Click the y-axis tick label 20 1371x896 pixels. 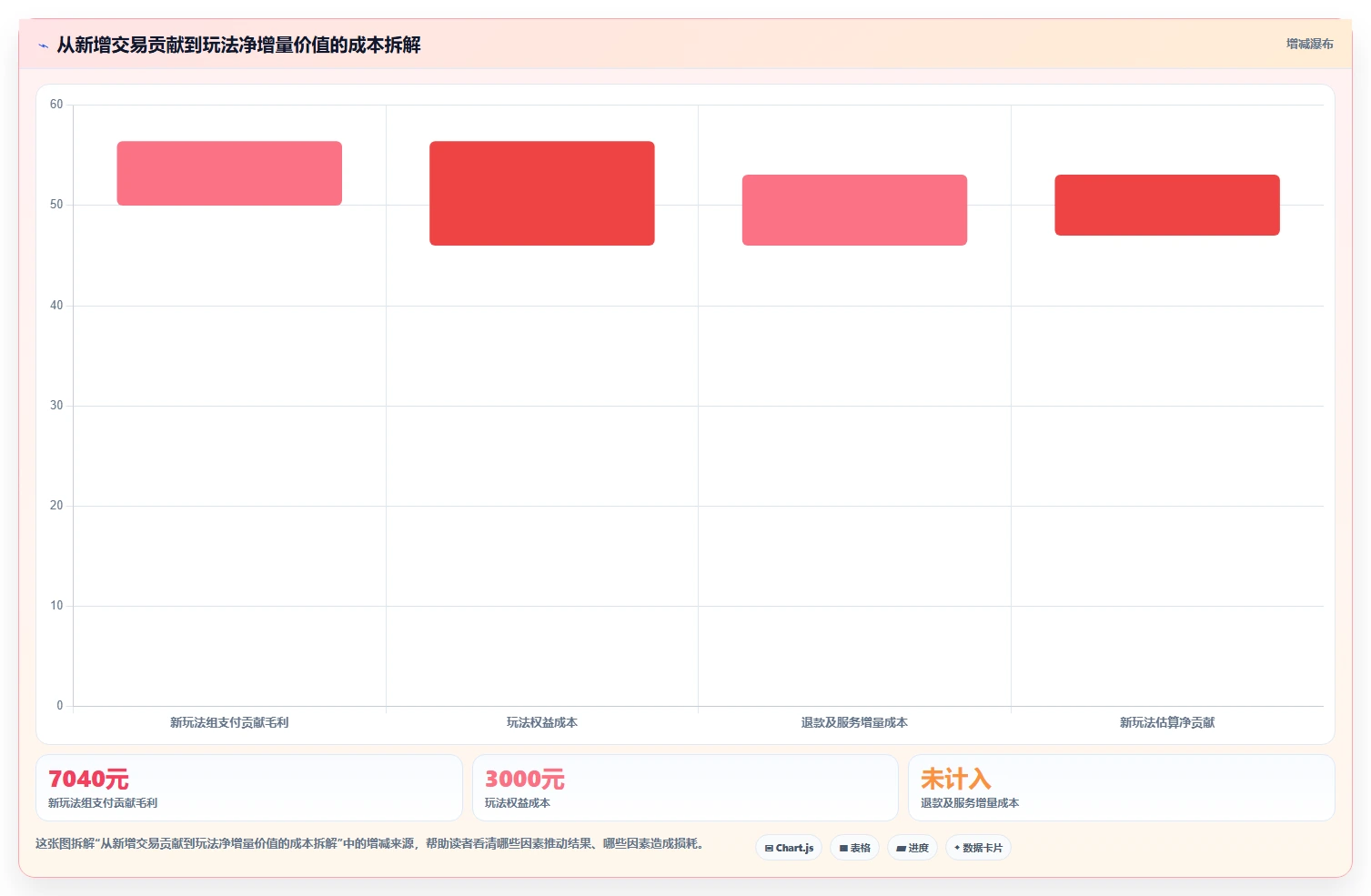[56, 506]
